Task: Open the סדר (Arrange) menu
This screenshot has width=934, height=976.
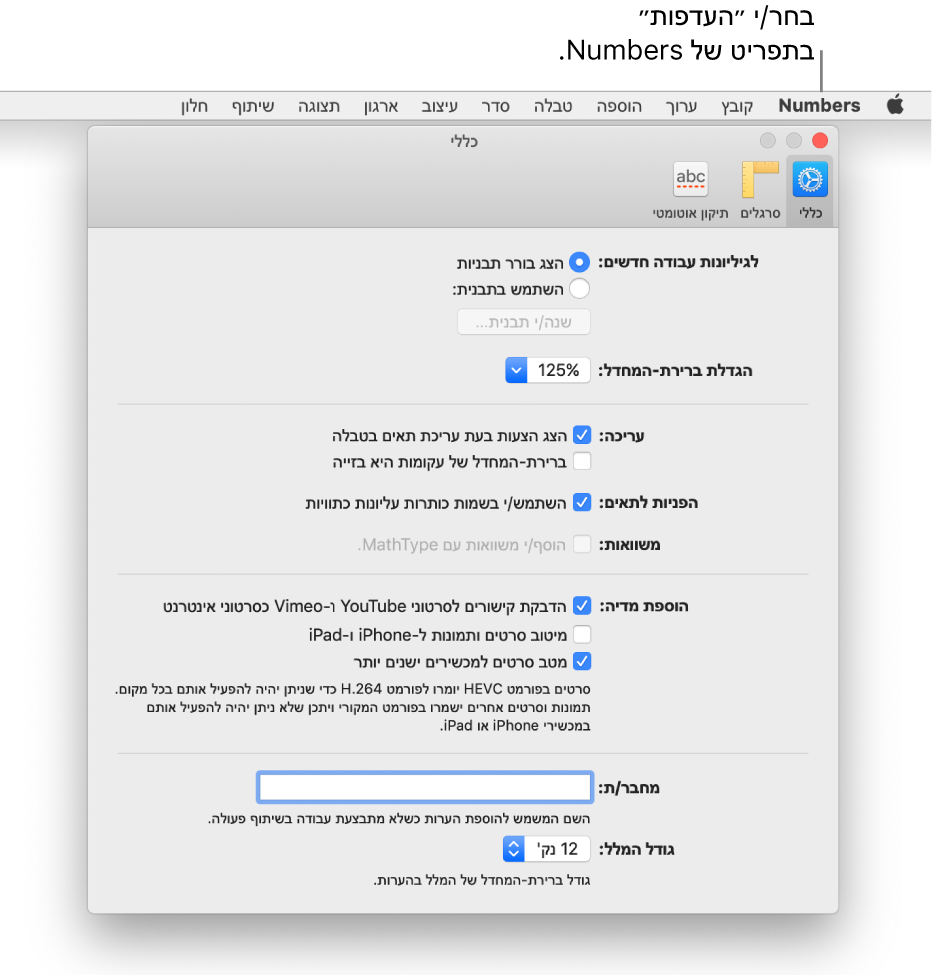Action: click(495, 106)
